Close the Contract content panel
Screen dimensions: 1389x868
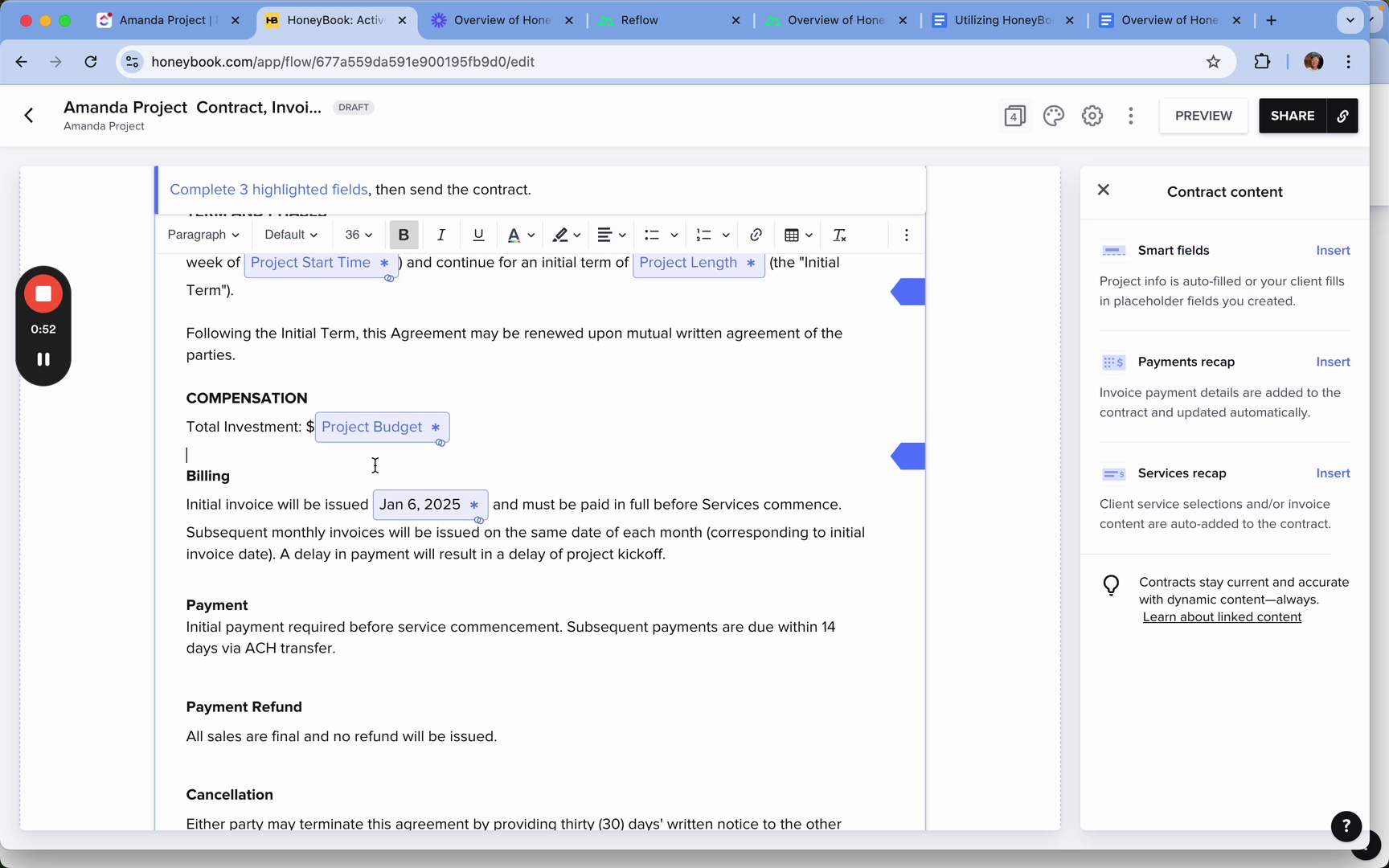pyautogui.click(x=1104, y=190)
